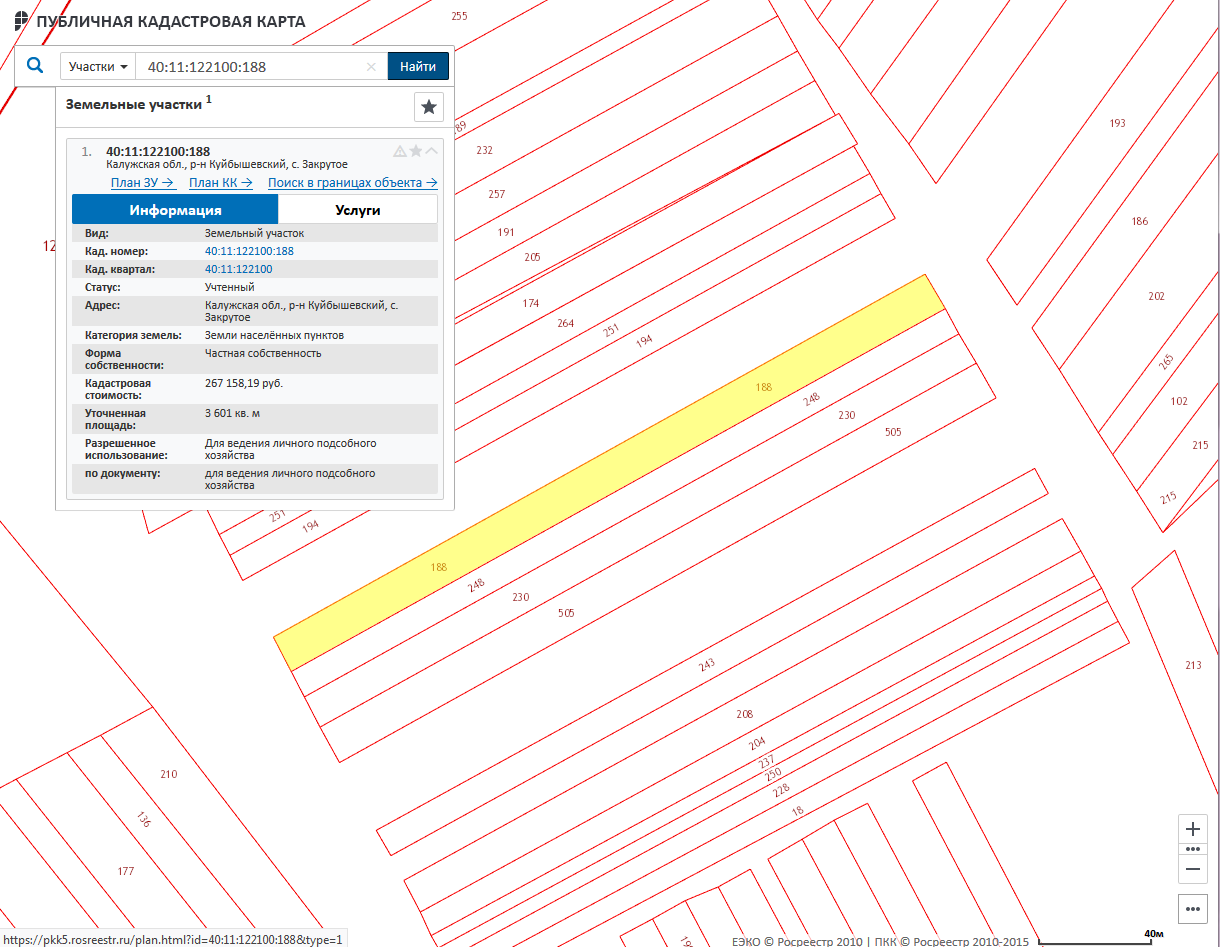Open the План ЗУ link
Viewport: 1220px width, 947px height.
coord(143,183)
